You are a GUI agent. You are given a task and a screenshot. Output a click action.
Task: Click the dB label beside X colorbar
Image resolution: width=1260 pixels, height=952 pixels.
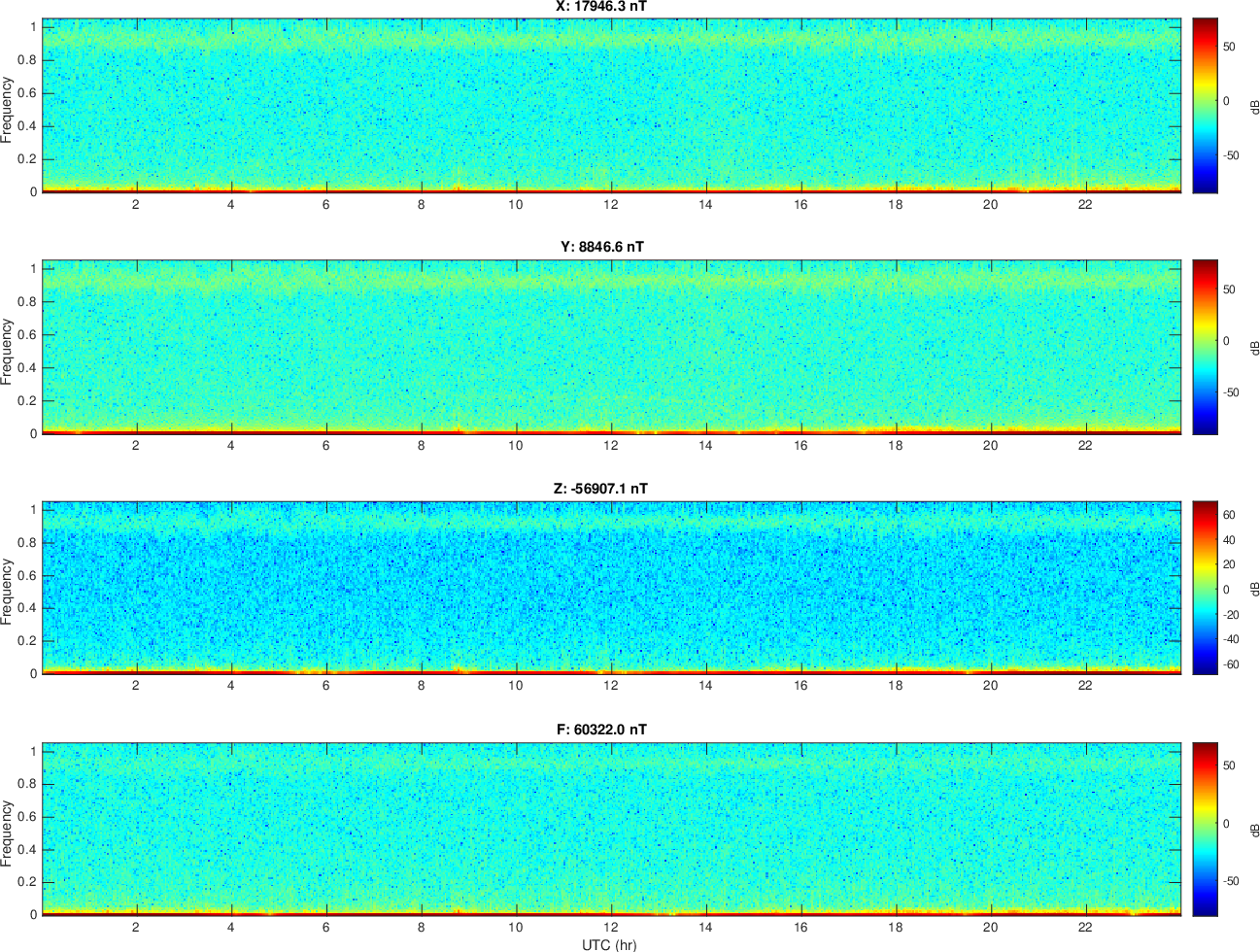click(1254, 106)
